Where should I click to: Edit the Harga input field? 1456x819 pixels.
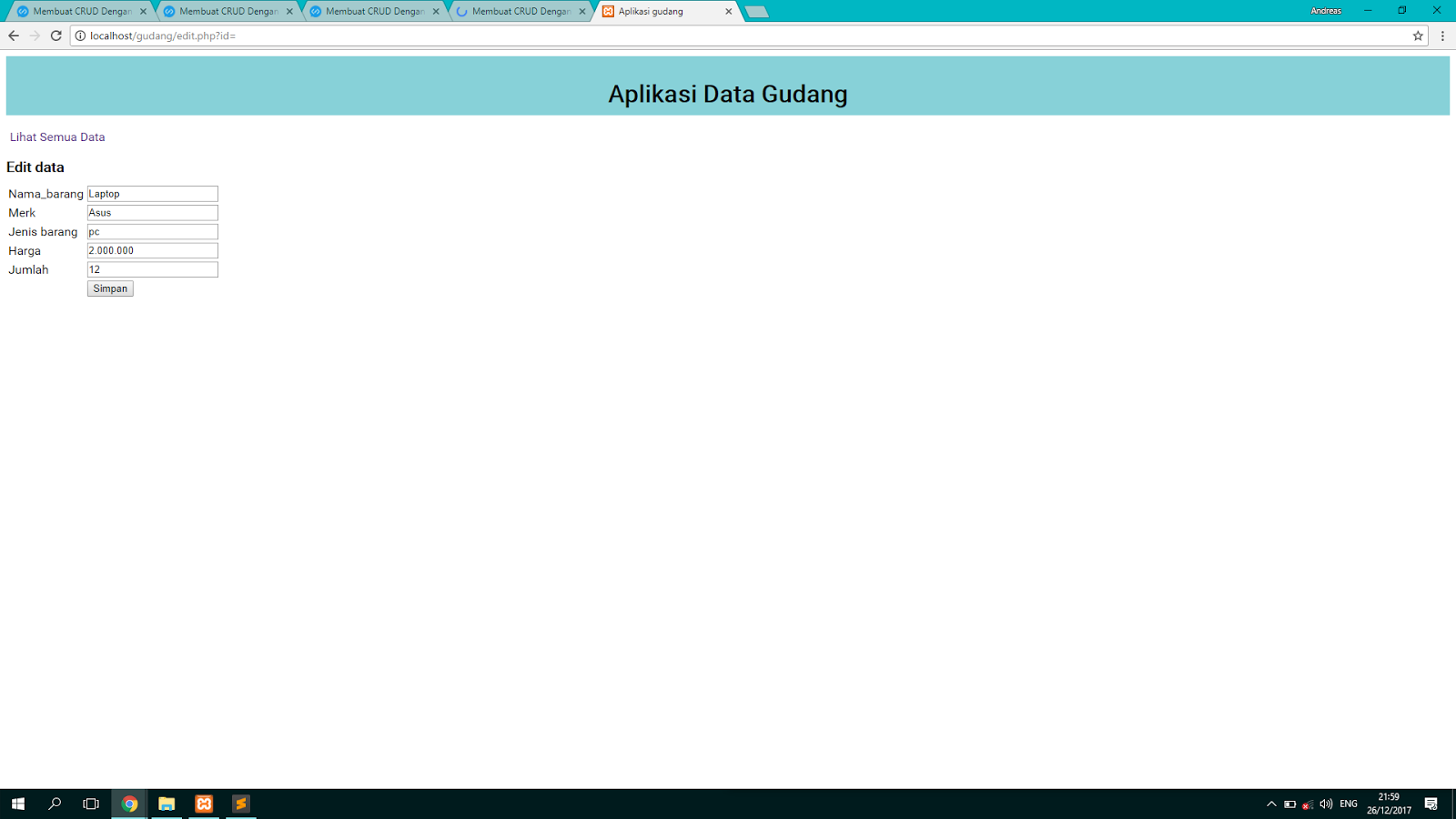(x=152, y=250)
